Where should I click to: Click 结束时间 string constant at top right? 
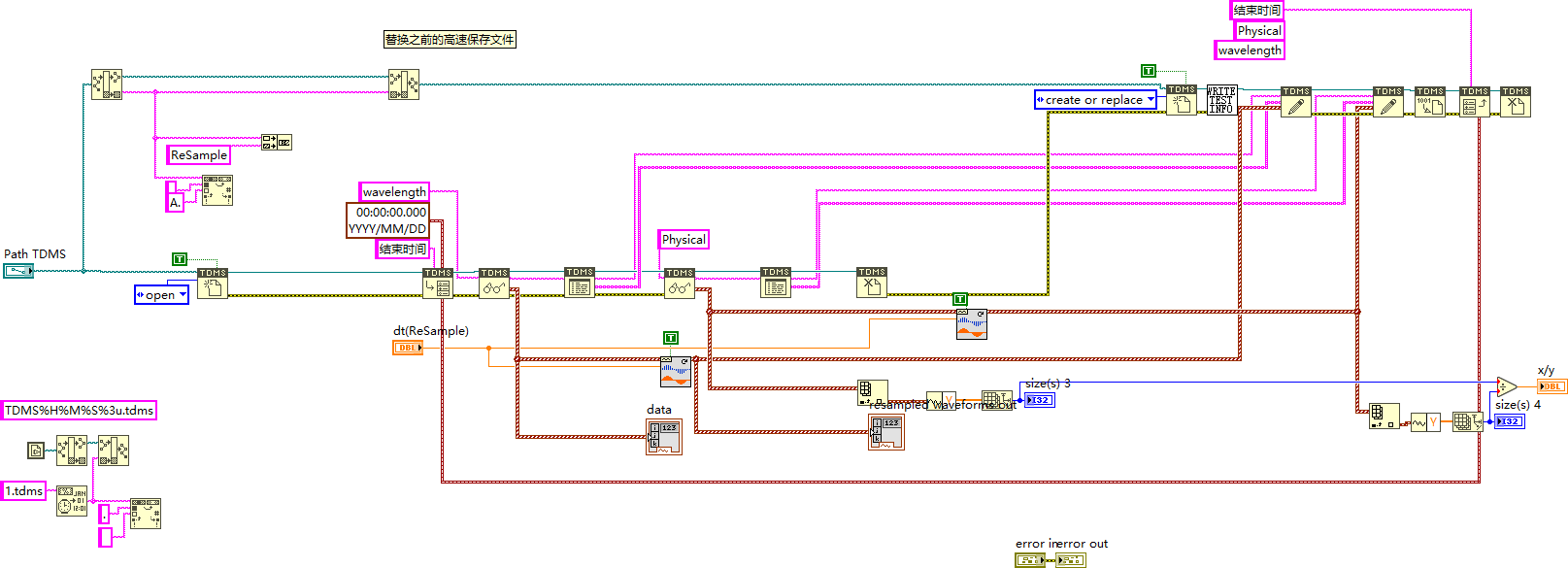pos(1257,11)
